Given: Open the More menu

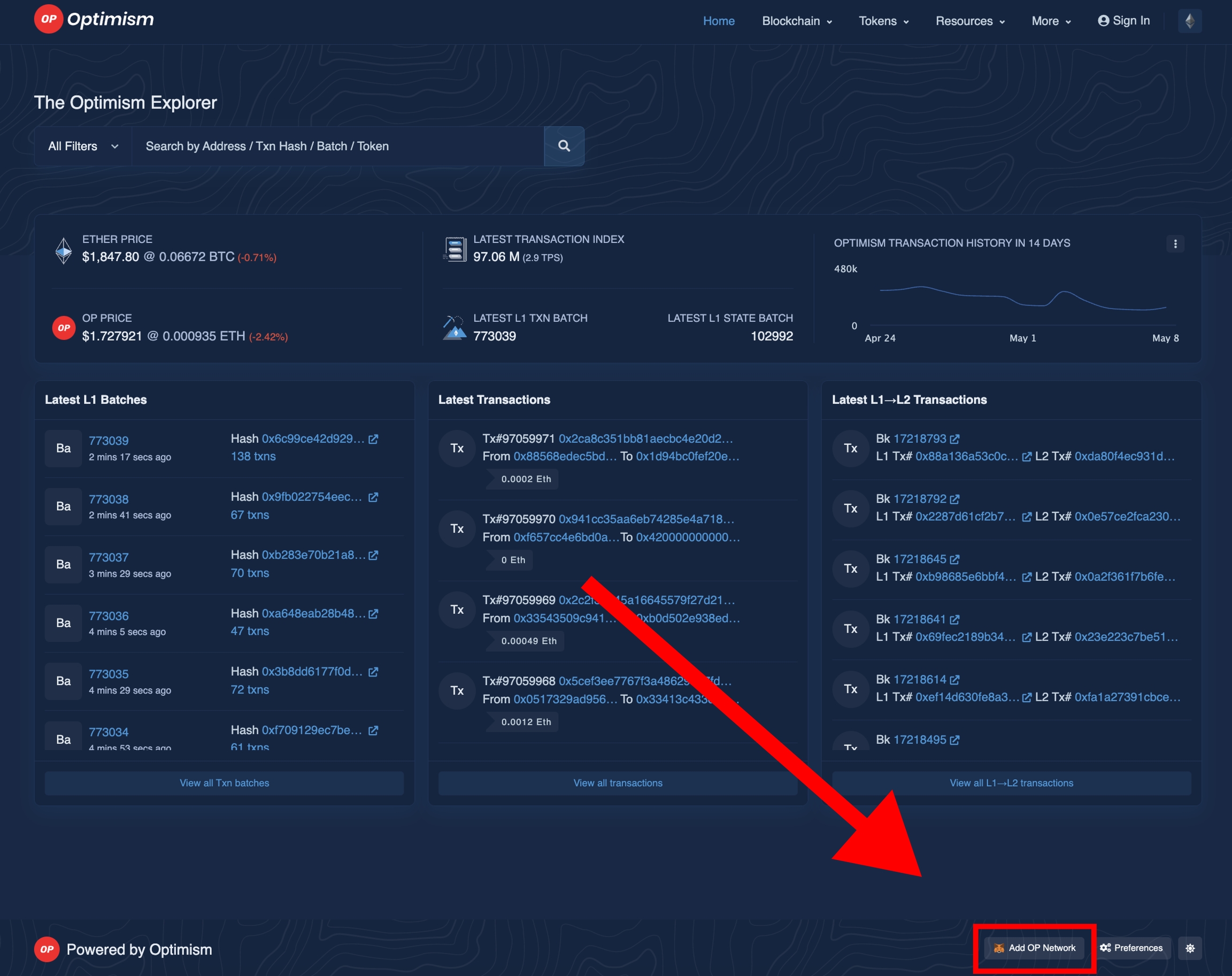Looking at the screenshot, I should (1051, 21).
